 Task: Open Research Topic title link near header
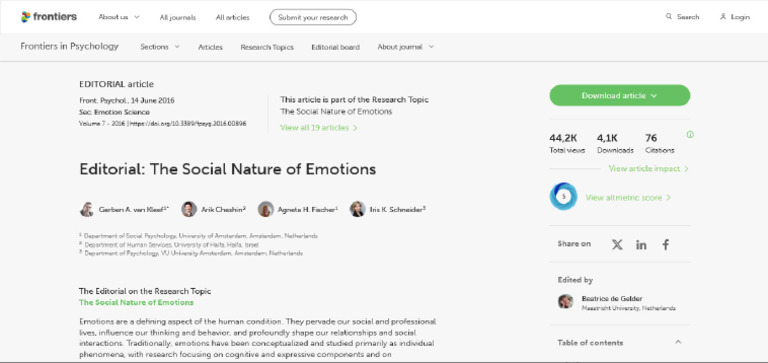pyautogui.click(x=336, y=112)
